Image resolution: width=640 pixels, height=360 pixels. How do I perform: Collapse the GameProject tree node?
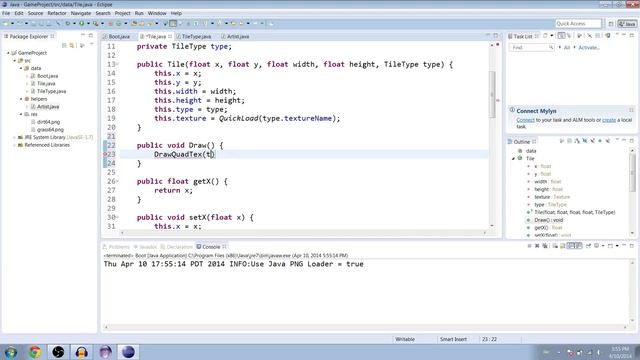pos(8,53)
